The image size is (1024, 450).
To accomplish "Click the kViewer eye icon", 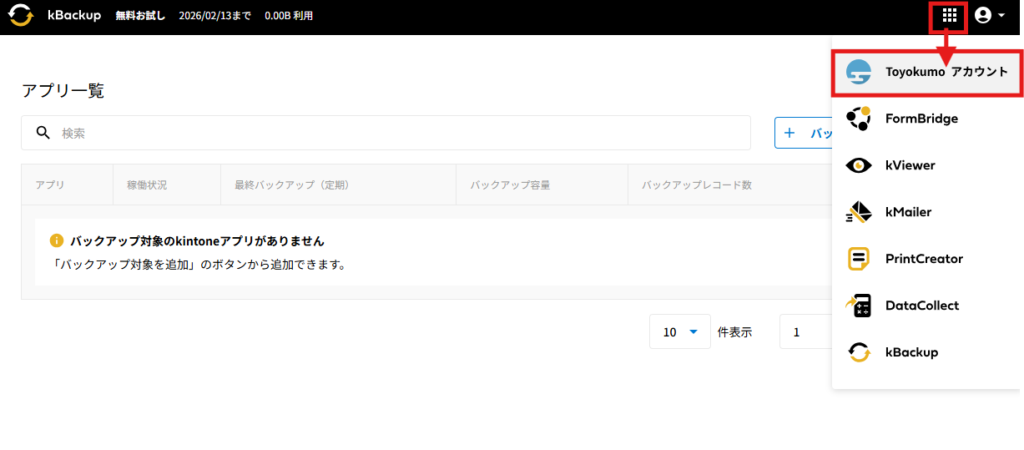I will point(858,165).
